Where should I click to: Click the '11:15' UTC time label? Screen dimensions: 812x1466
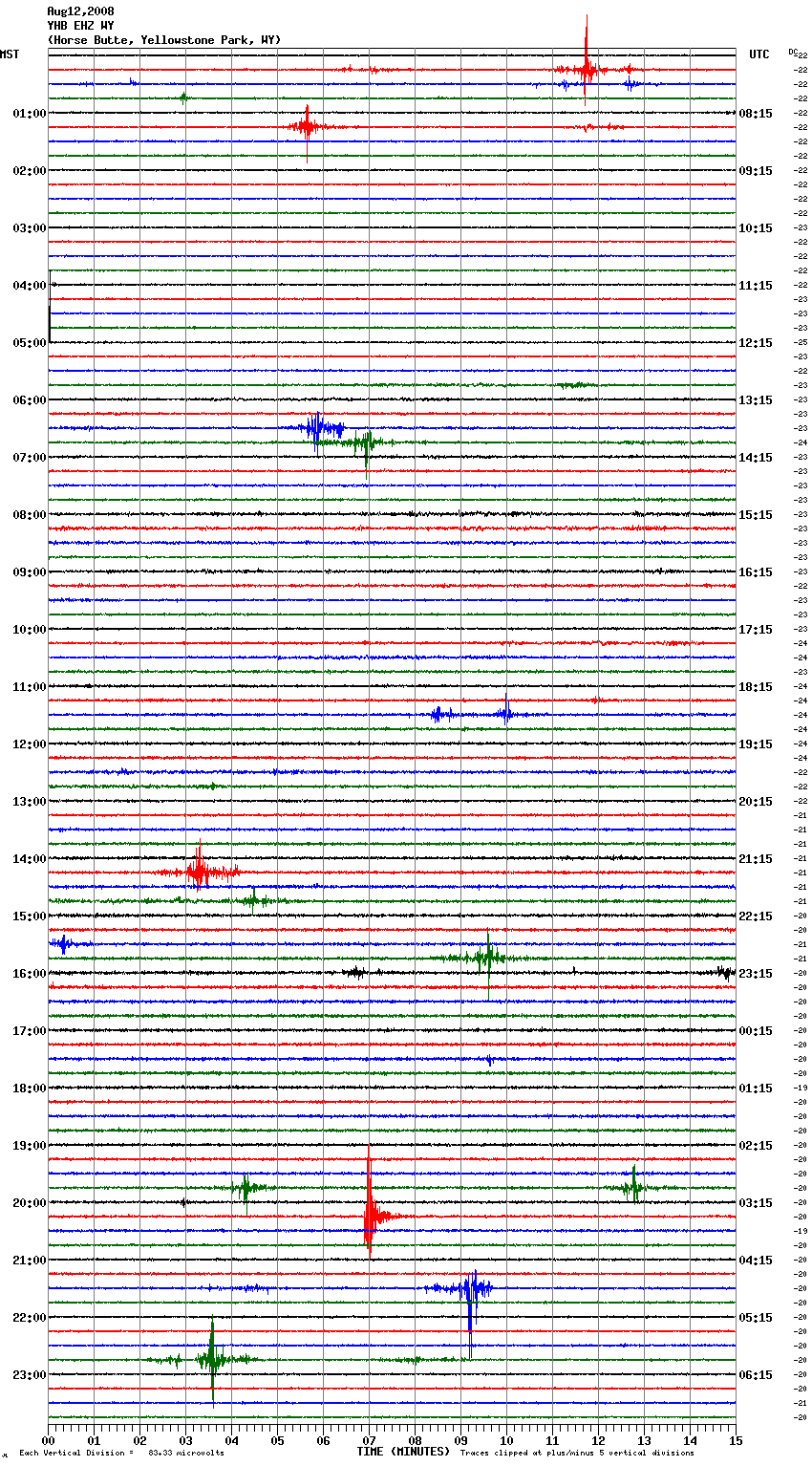(756, 286)
